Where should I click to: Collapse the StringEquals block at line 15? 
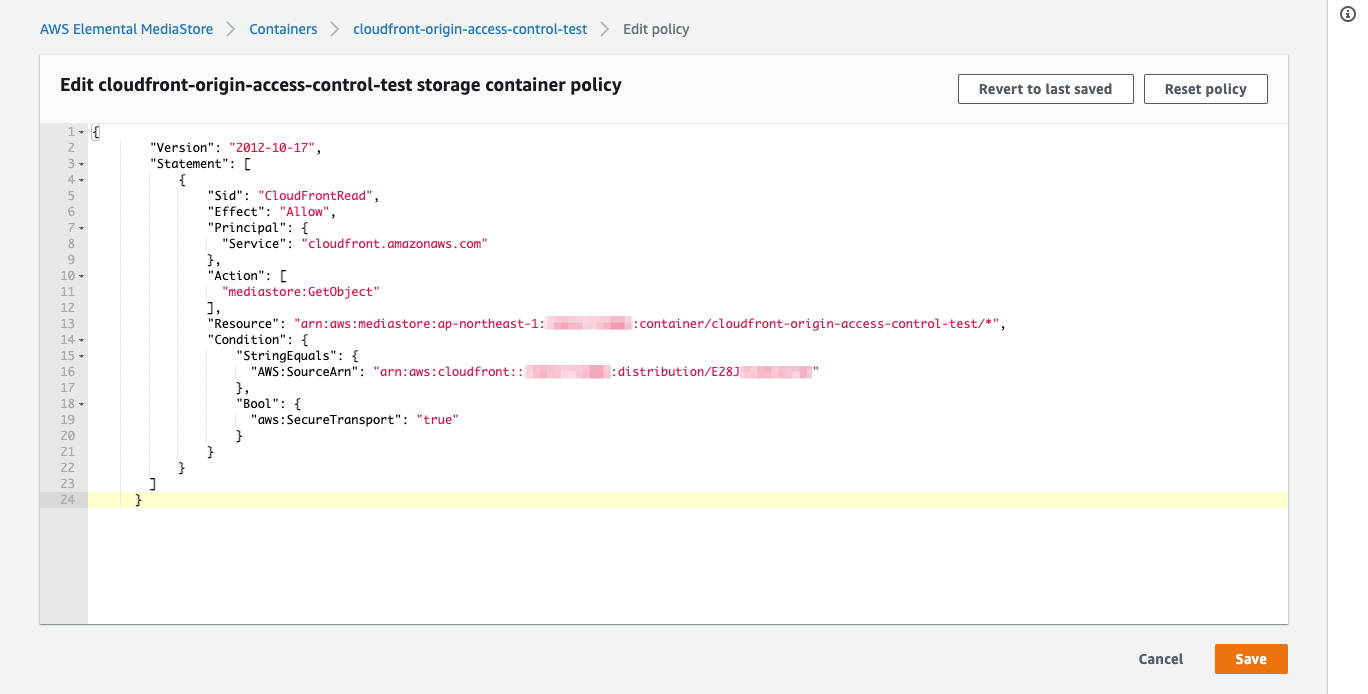(x=81, y=356)
